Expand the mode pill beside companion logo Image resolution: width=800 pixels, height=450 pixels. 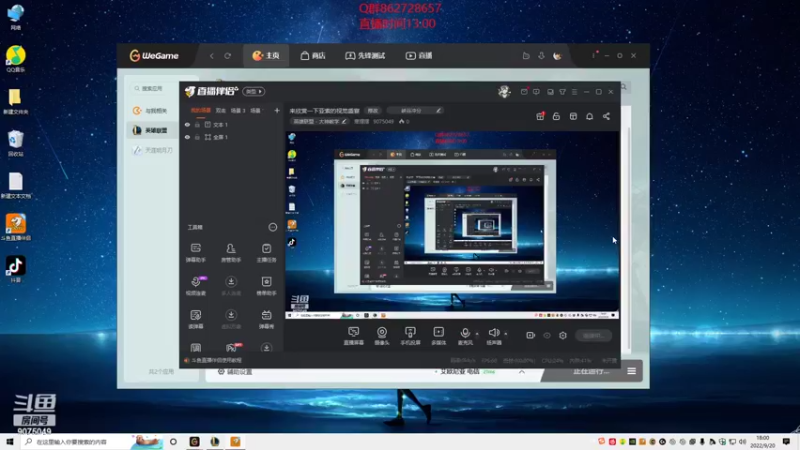[x=254, y=91]
